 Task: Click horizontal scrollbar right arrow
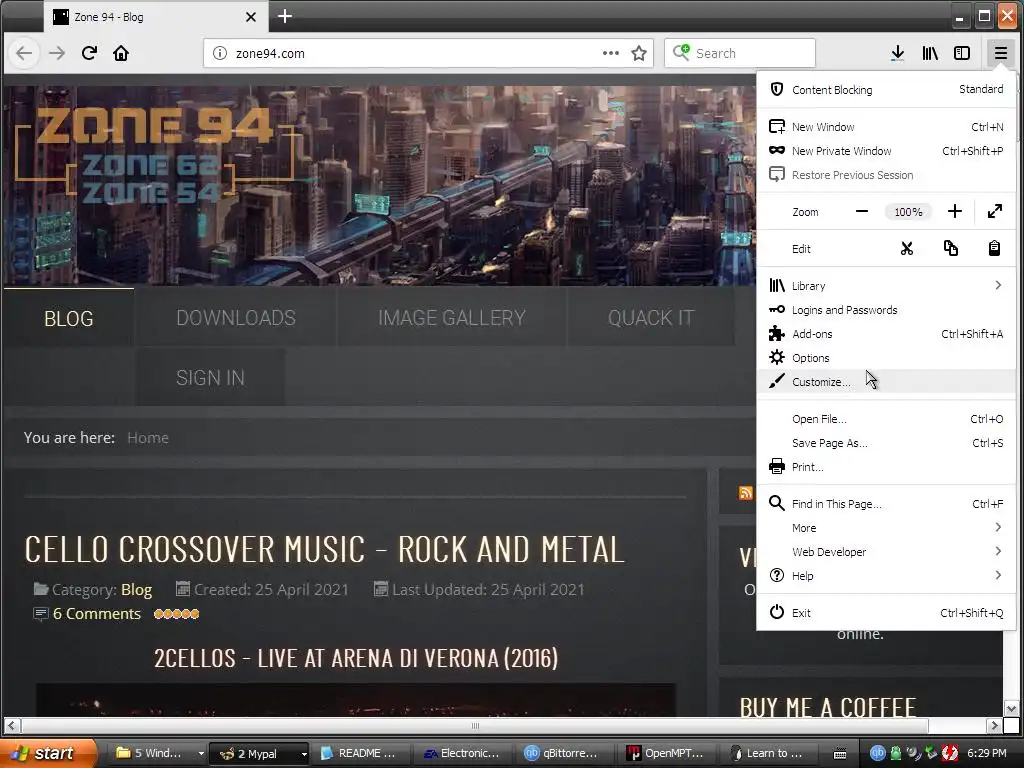(994, 726)
